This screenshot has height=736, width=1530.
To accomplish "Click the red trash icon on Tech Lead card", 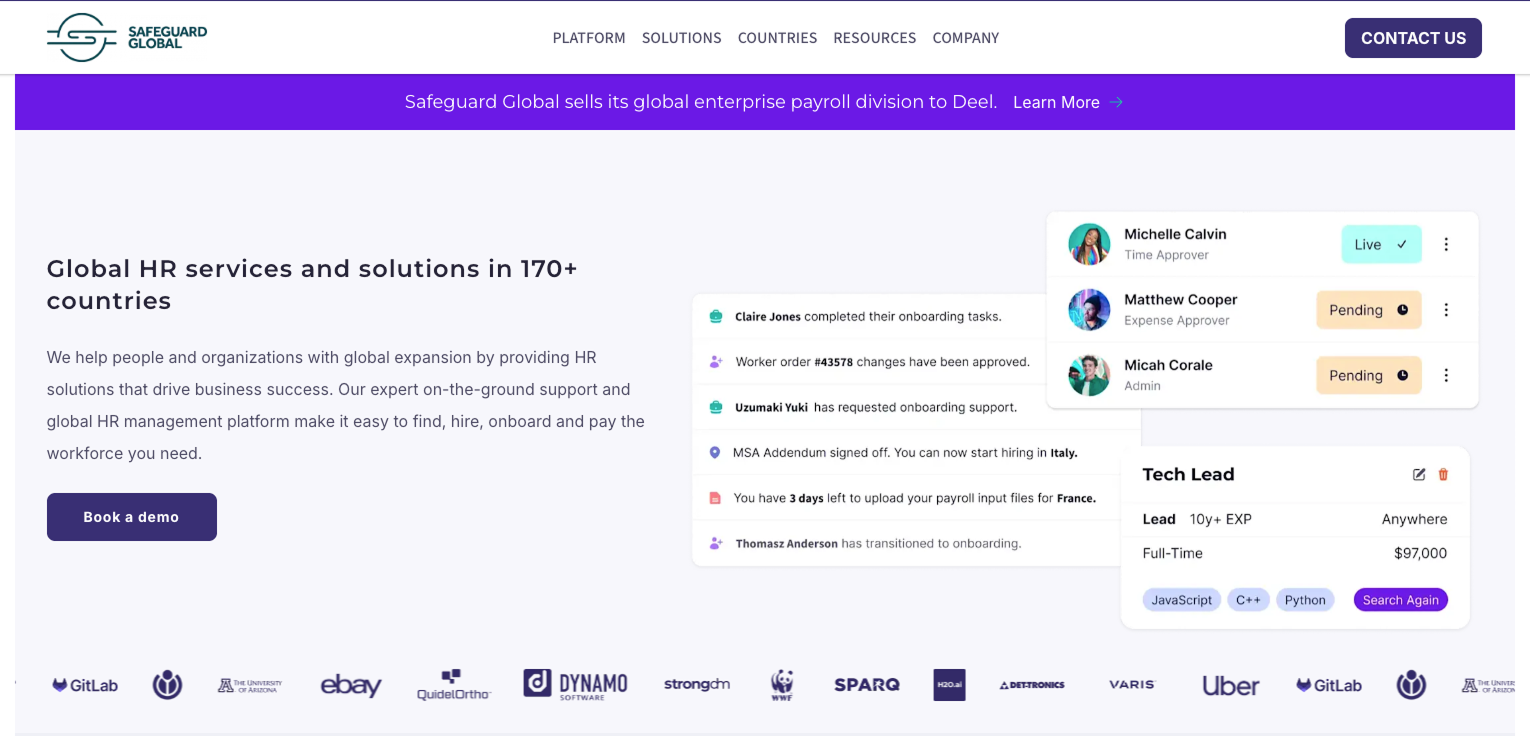I will click(x=1443, y=474).
